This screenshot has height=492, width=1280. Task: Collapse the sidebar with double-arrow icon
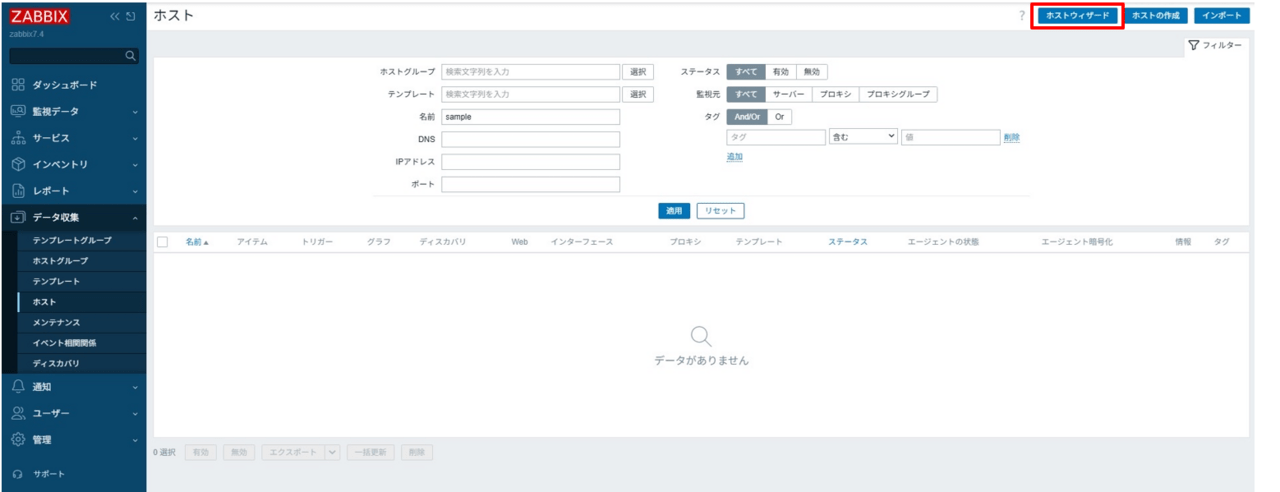pos(115,16)
